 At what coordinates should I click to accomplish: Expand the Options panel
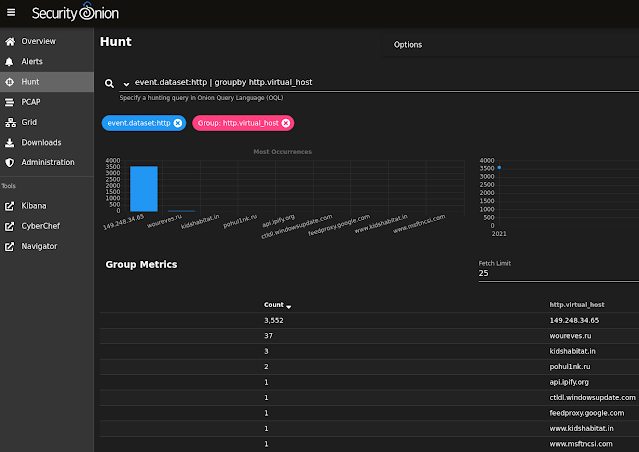click(408, 45)
